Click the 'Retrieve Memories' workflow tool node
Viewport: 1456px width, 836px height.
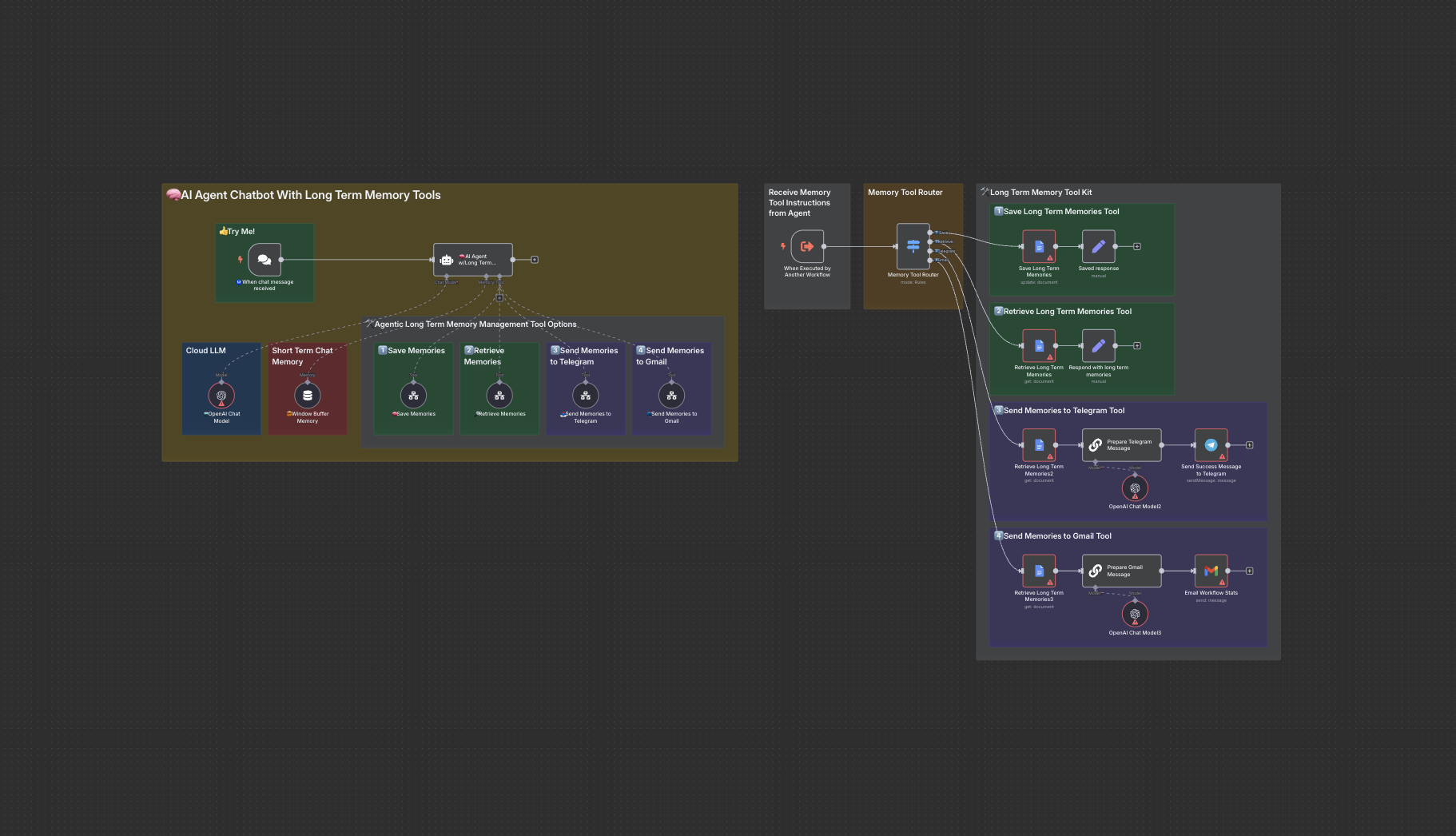499,396
